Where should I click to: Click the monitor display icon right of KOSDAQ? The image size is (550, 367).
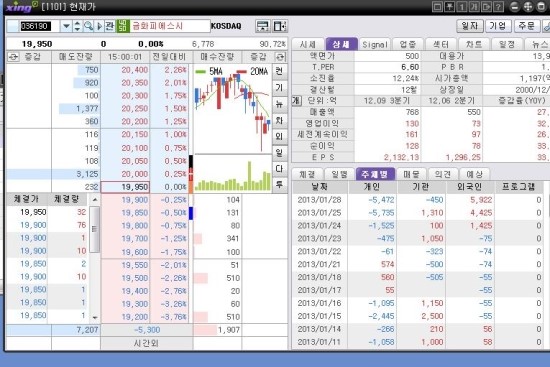[x=263, y=26]
